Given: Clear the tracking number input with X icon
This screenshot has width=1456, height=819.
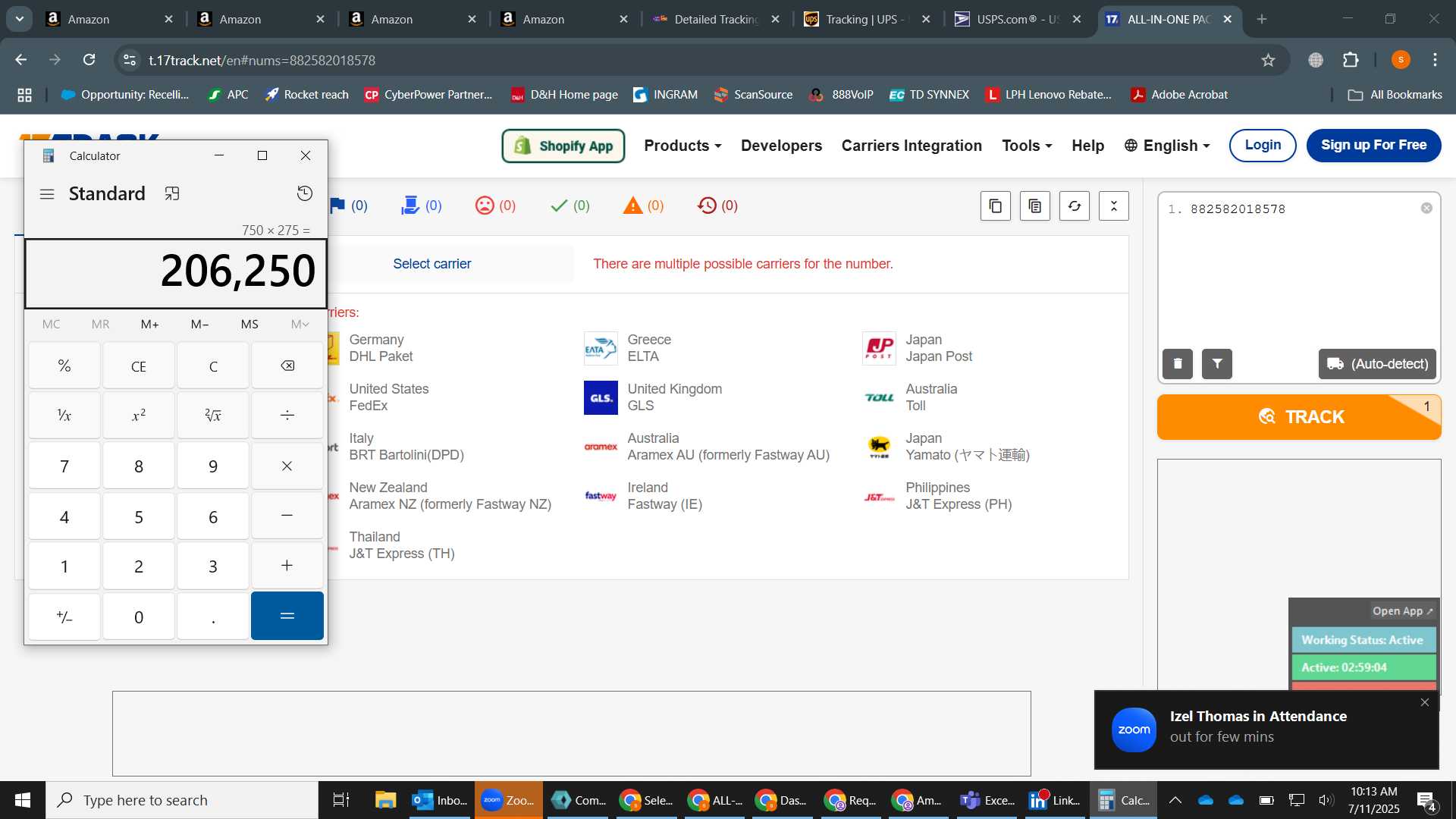Looking at the screenshot, I should click(1426, 208).
